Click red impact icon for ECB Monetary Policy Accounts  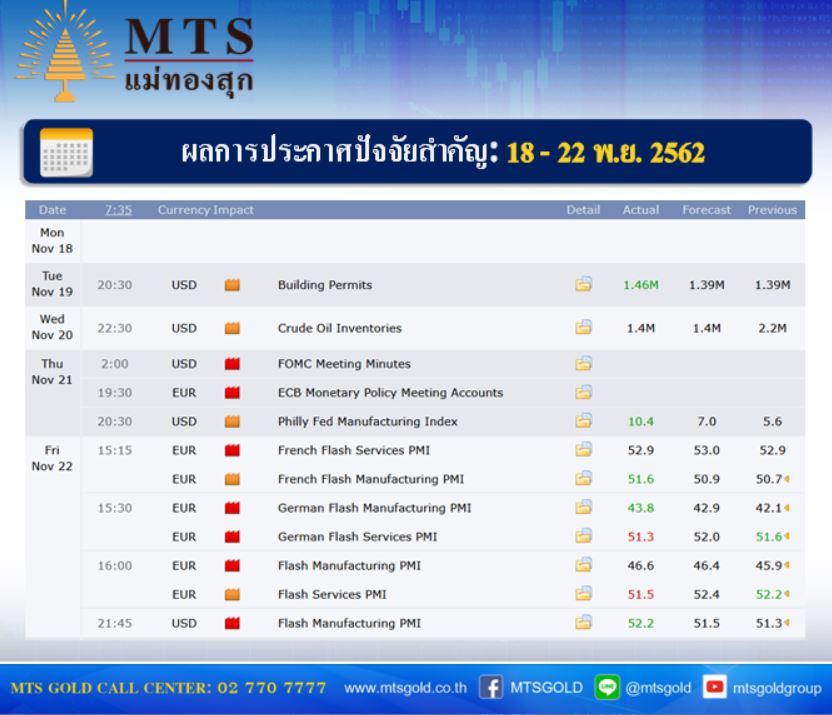[x=232, y=393]
